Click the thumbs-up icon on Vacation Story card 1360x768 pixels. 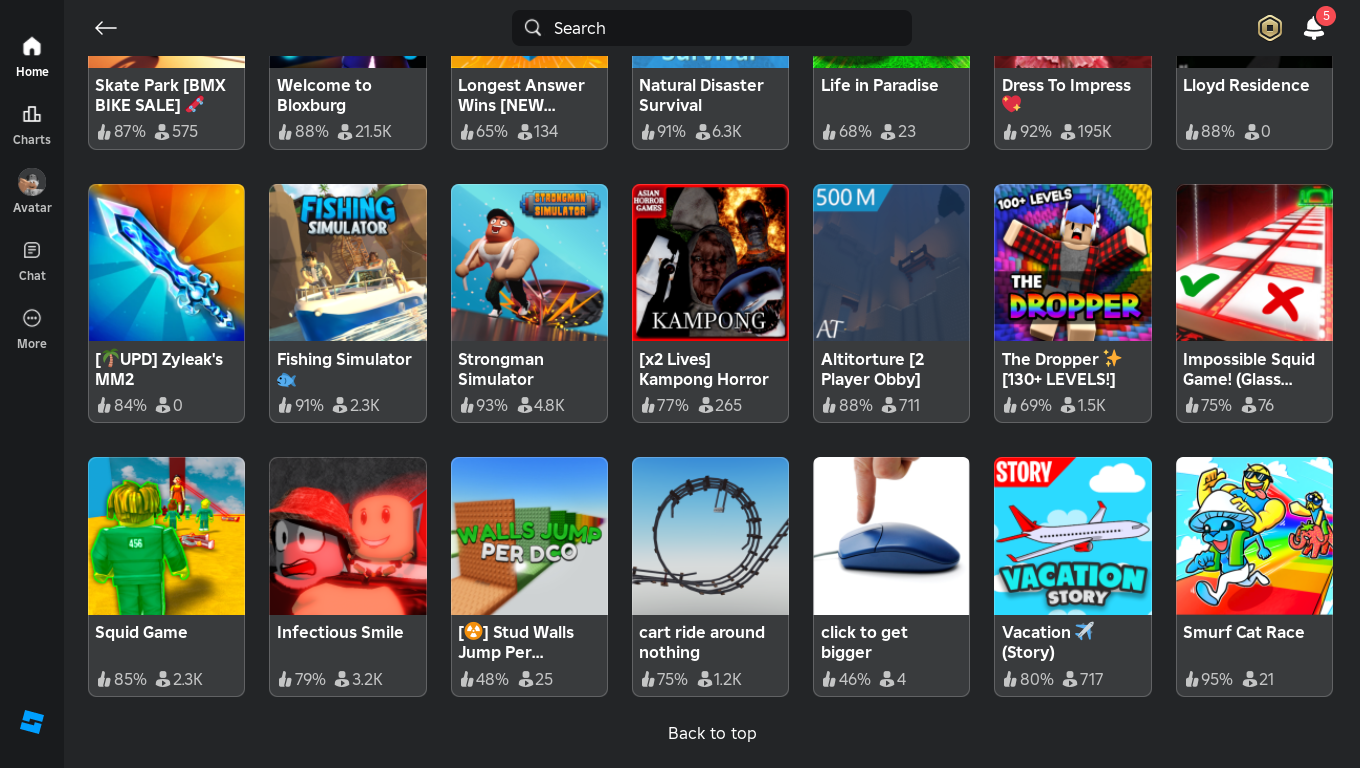point(1010,679)
